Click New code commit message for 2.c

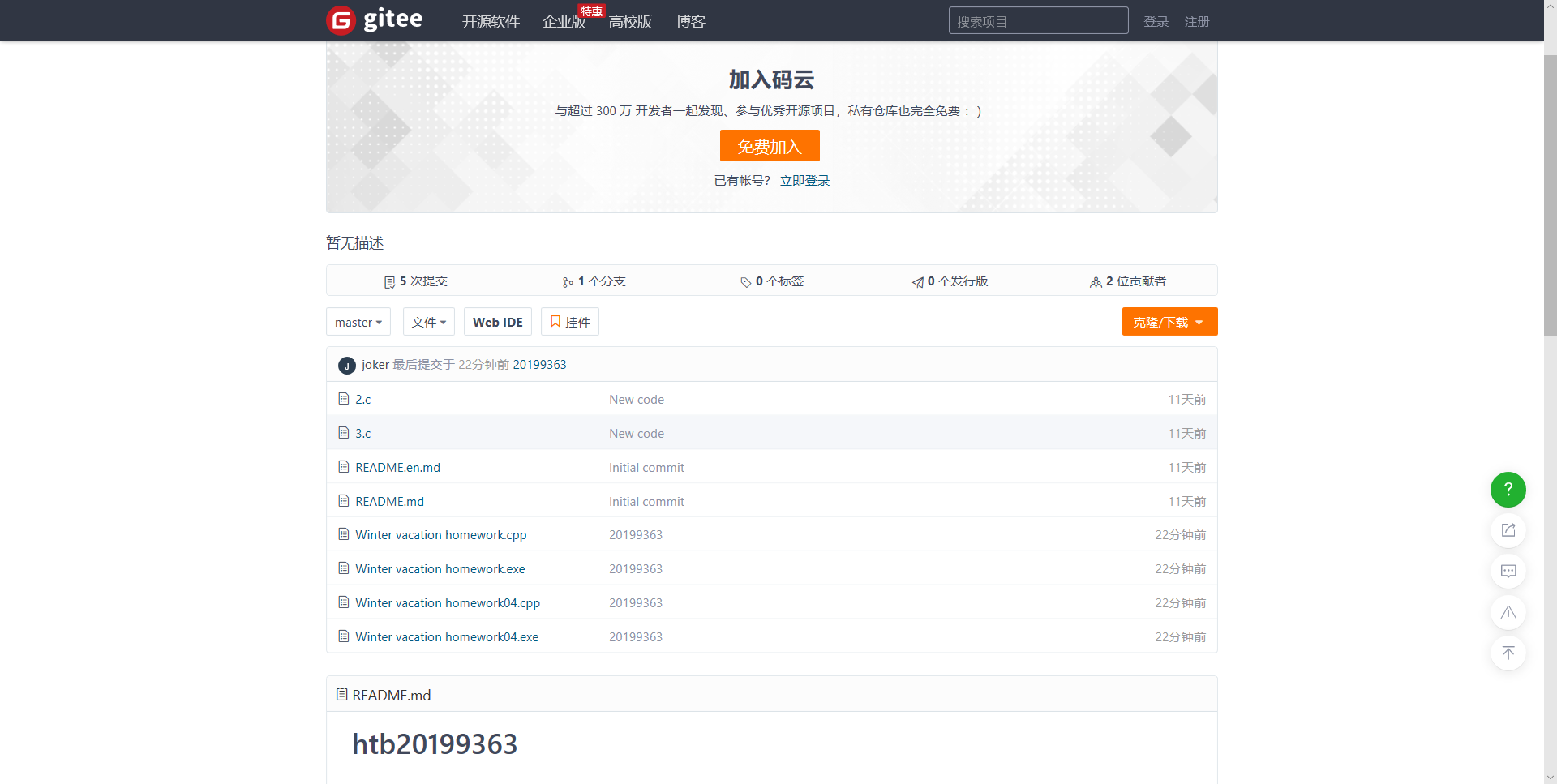[x=637, y=400]
